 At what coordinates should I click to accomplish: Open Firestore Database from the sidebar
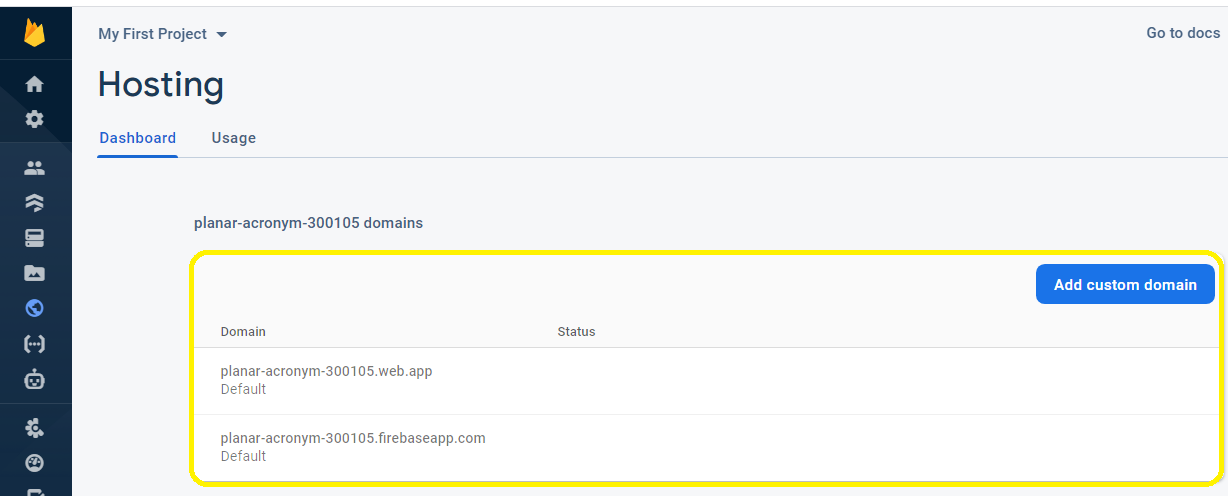click(35, 203)
